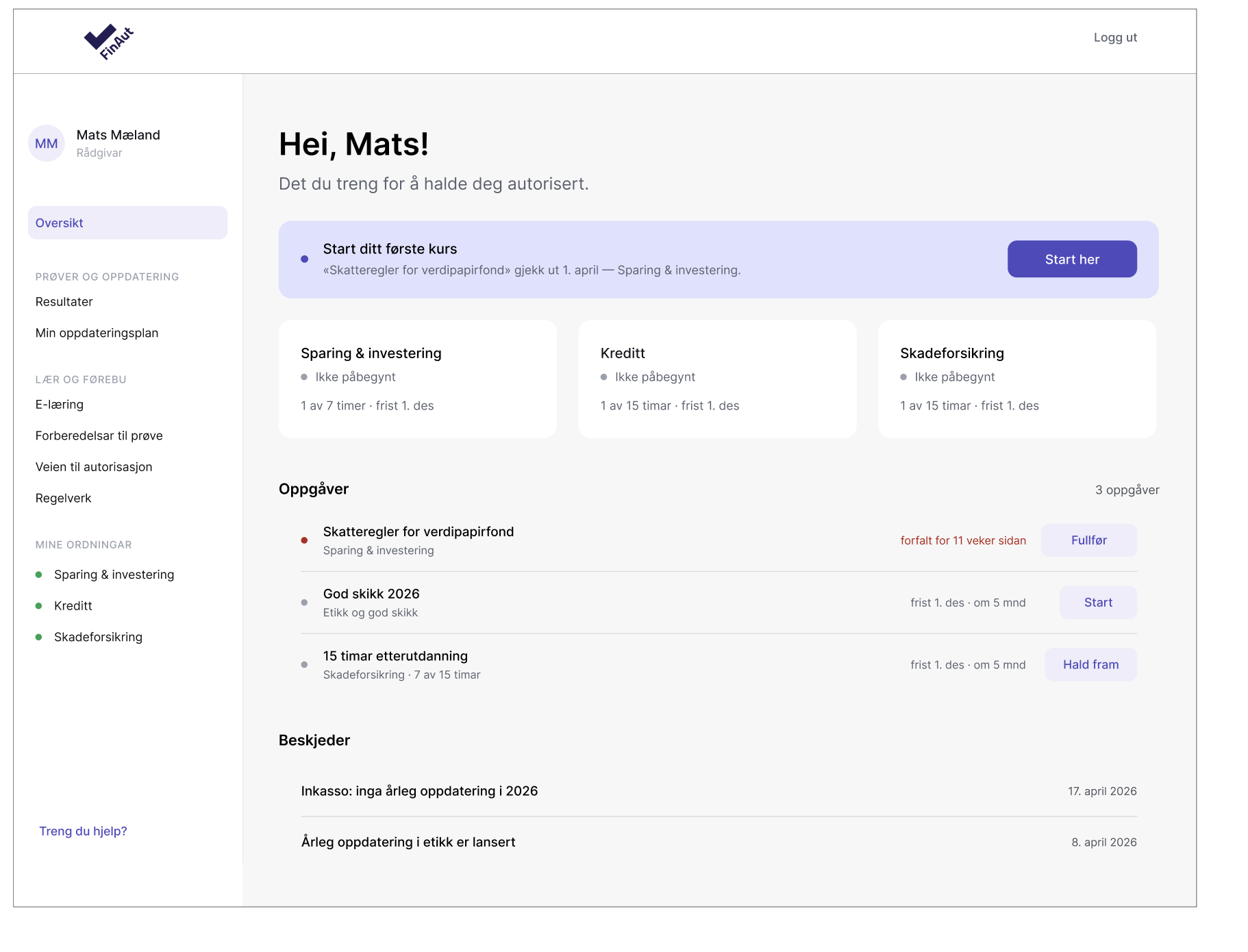The height and width of the screenshot is (952, 1248).
Task: Click Fullfør for Skatteregler for verdipapirfond
Action: [x=1089, y=540]
